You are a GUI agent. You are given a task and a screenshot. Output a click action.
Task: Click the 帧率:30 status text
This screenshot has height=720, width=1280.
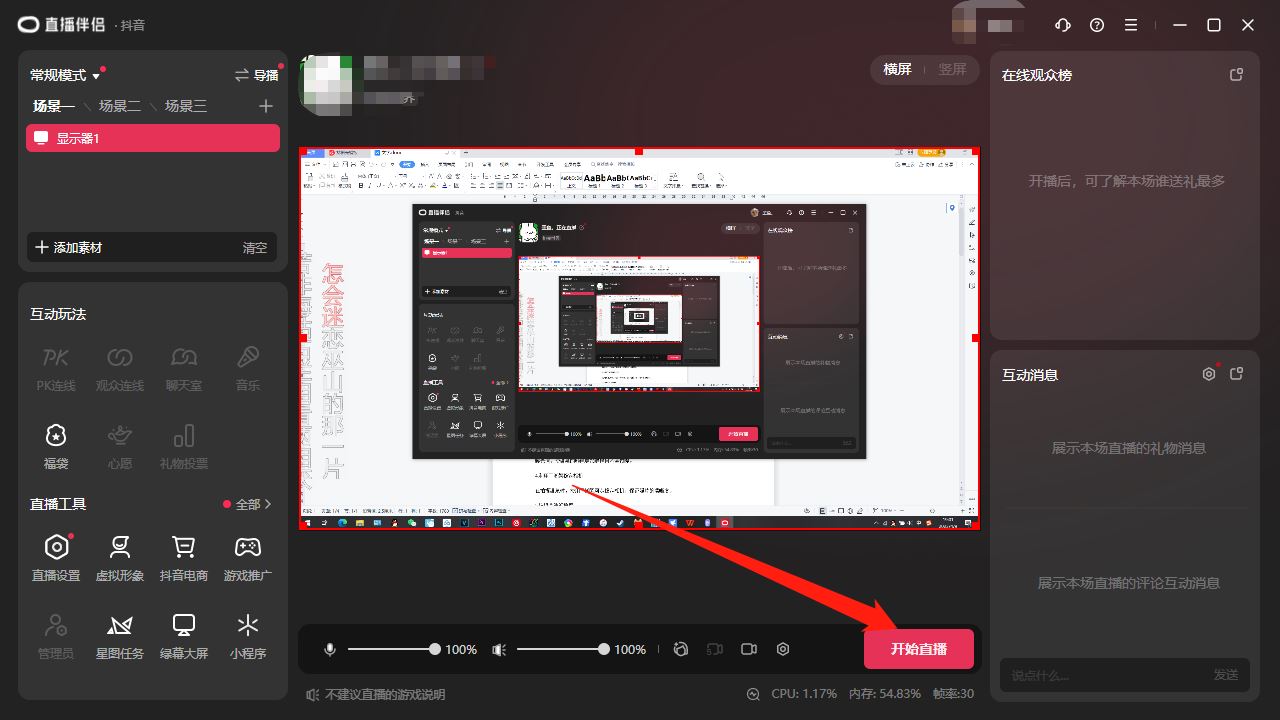click(953, 694)
